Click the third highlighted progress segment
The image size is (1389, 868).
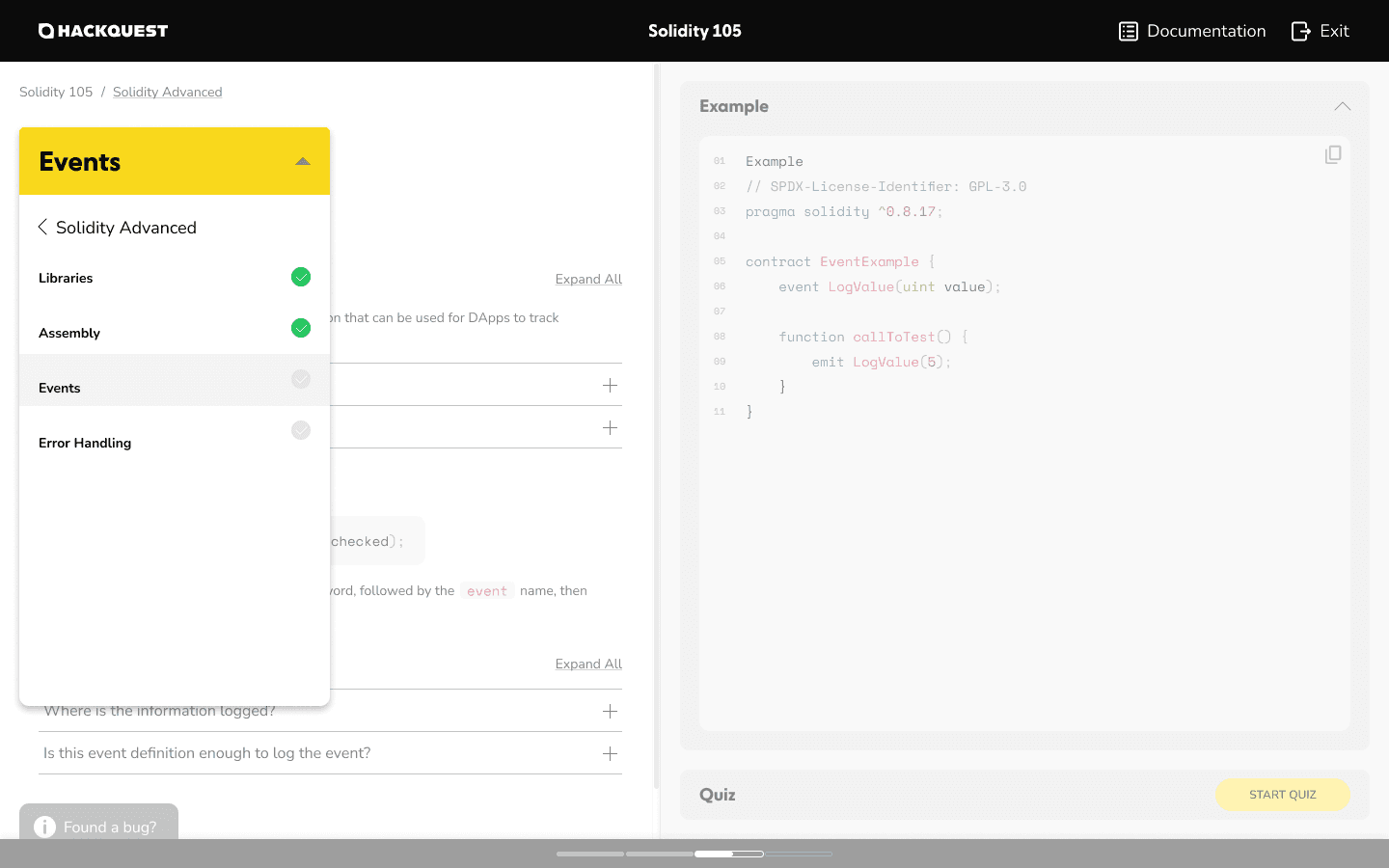(729, 854)
